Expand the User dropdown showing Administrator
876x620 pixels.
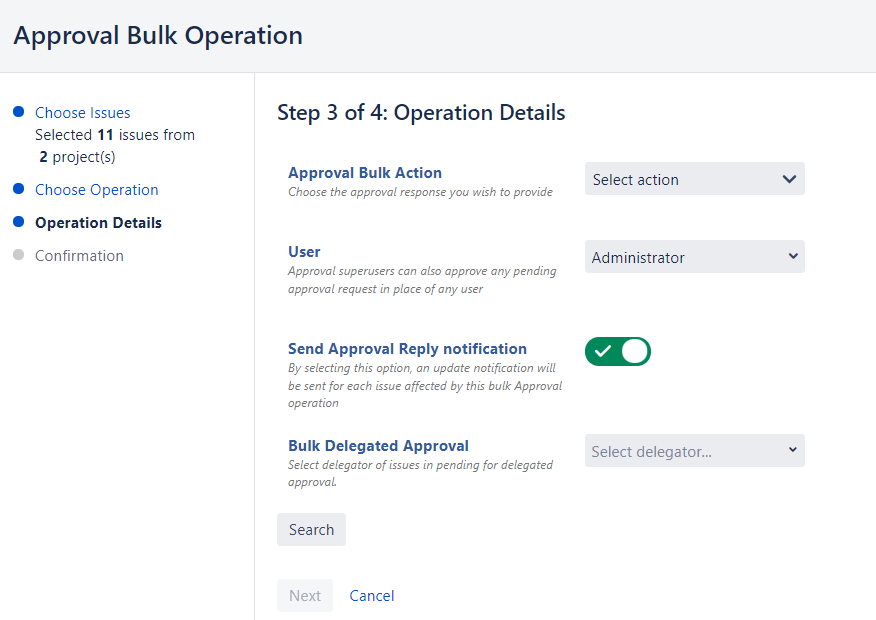pyautogui.click(x=694, y=257)
